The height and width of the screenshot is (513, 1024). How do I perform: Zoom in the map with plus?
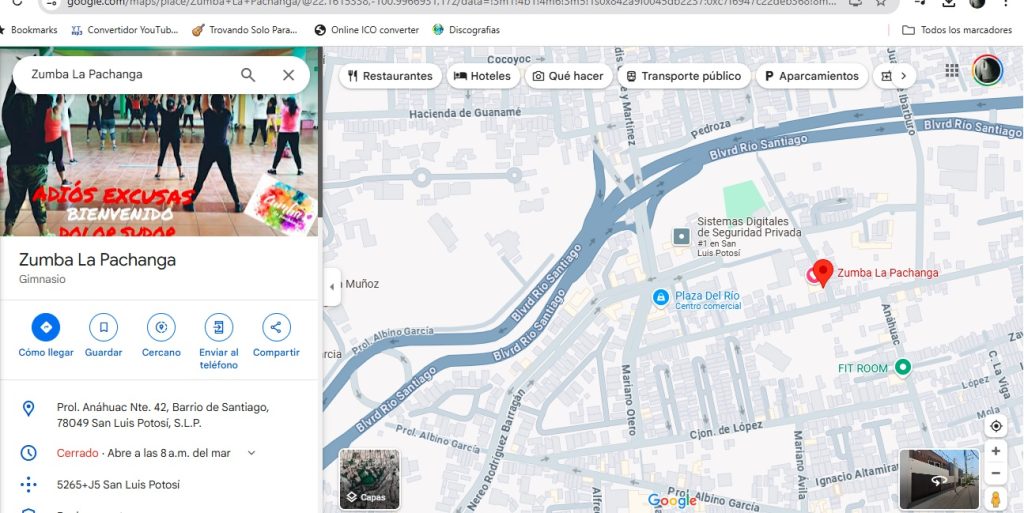pos(996,451)
